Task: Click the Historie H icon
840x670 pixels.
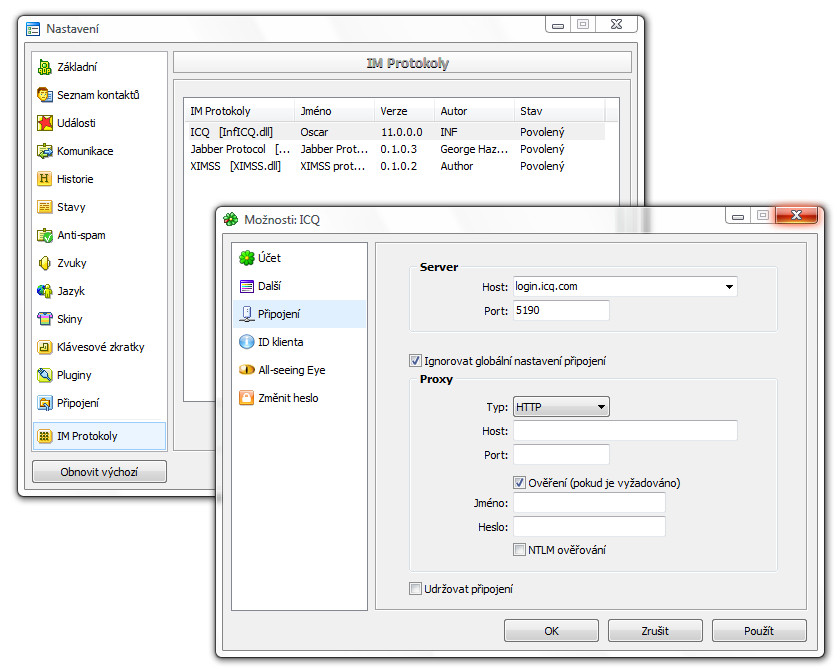Action: [44, 179]
